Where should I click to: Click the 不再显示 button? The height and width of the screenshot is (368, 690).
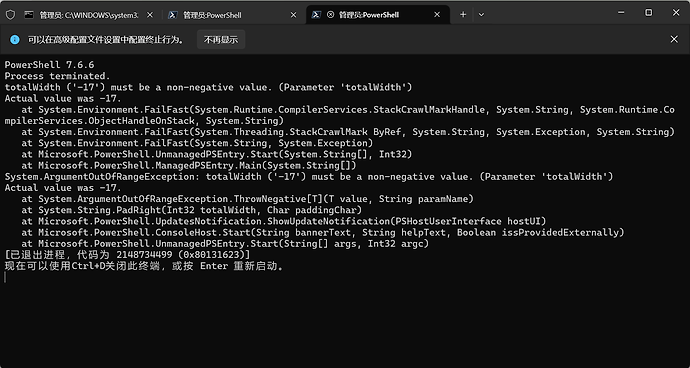tap(221, 40)
